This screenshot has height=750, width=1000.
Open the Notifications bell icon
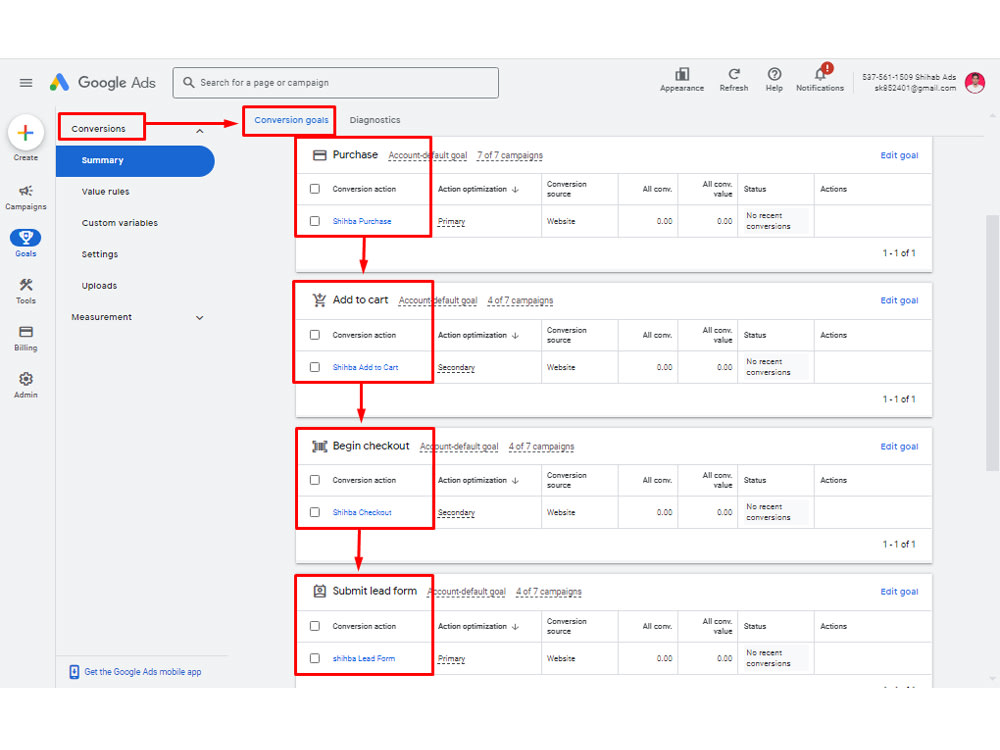[x=820, y=74]
